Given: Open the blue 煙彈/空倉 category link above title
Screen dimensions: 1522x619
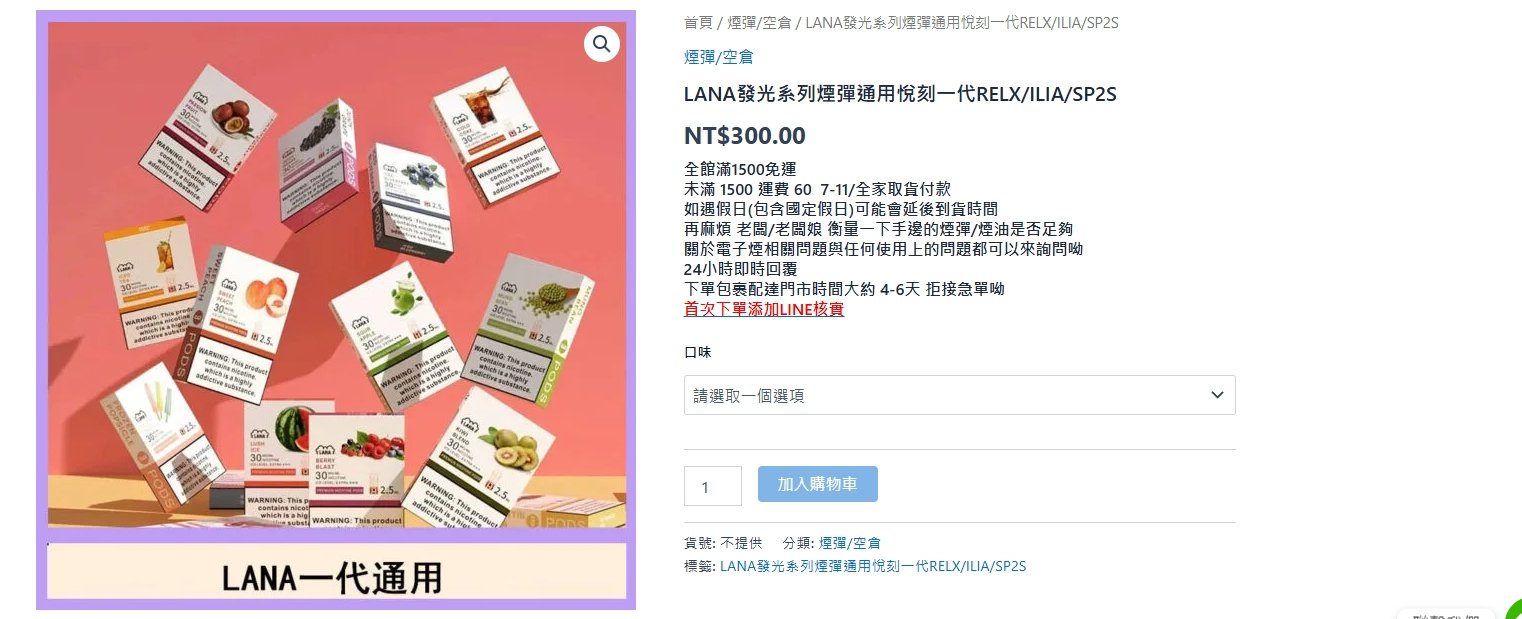Looking at the screenshot, I should [x=718, y=57].
